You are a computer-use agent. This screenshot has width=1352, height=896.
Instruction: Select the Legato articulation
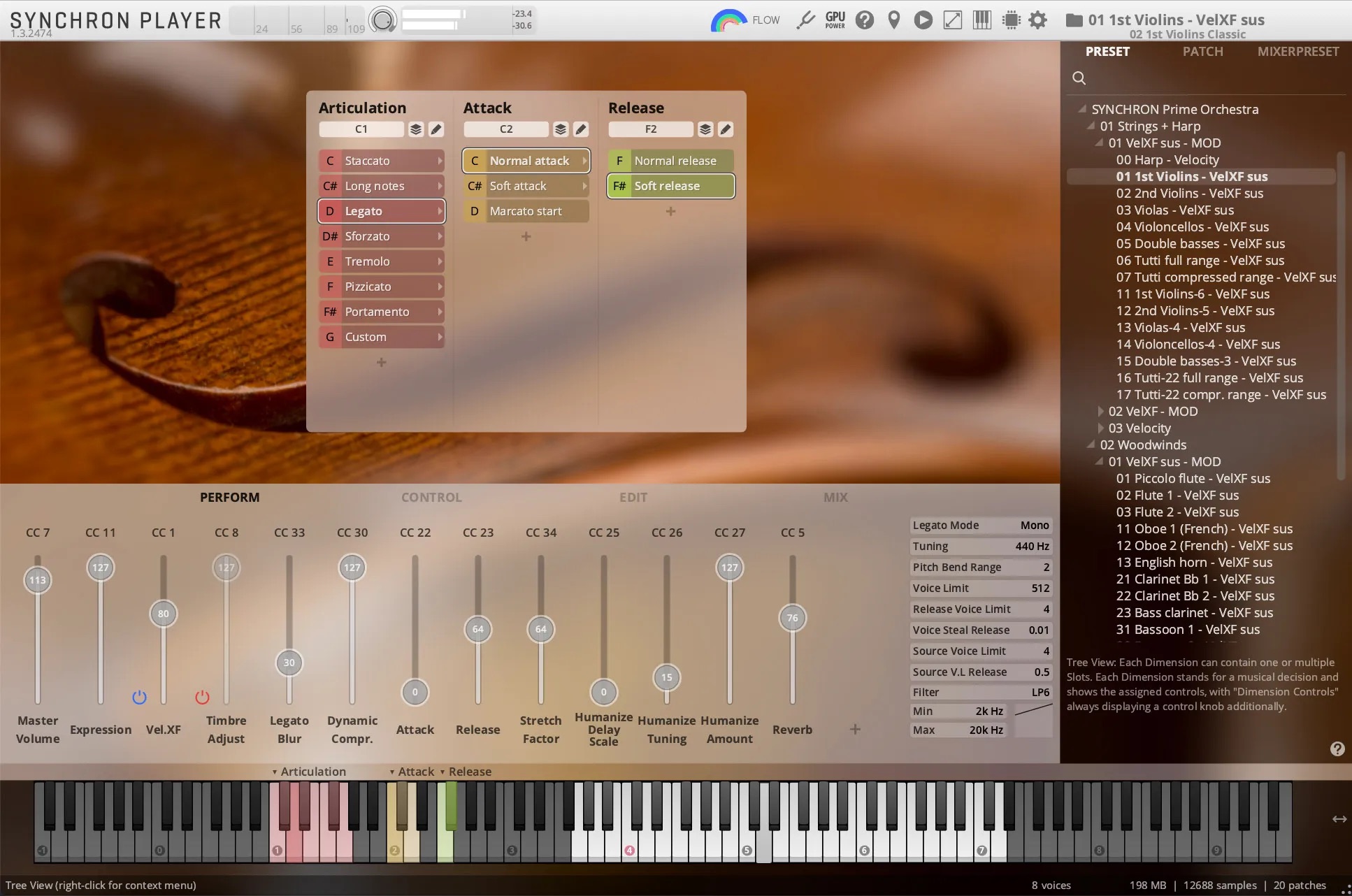point(381,210)
